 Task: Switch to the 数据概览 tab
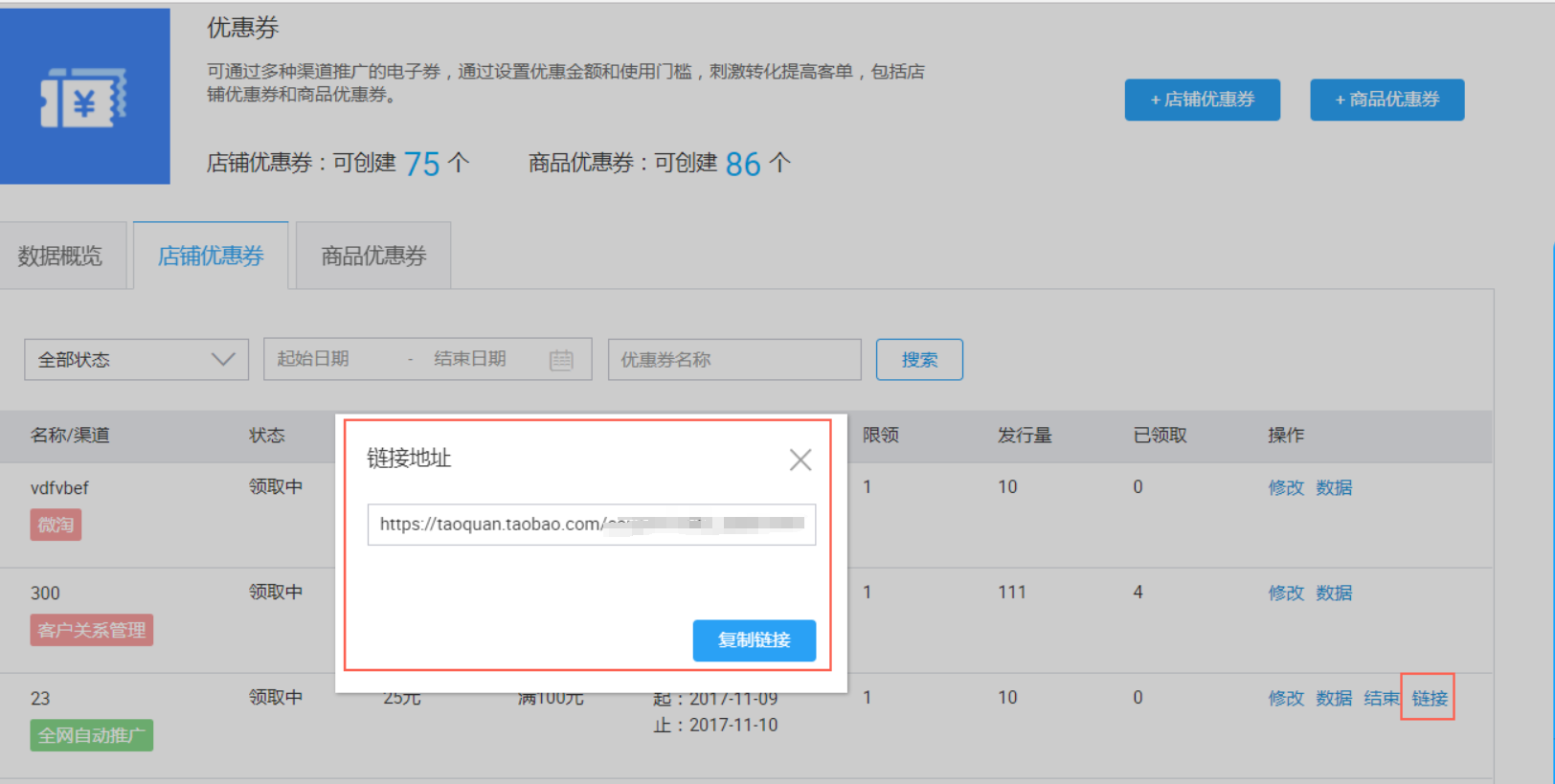tap(60, 256)
